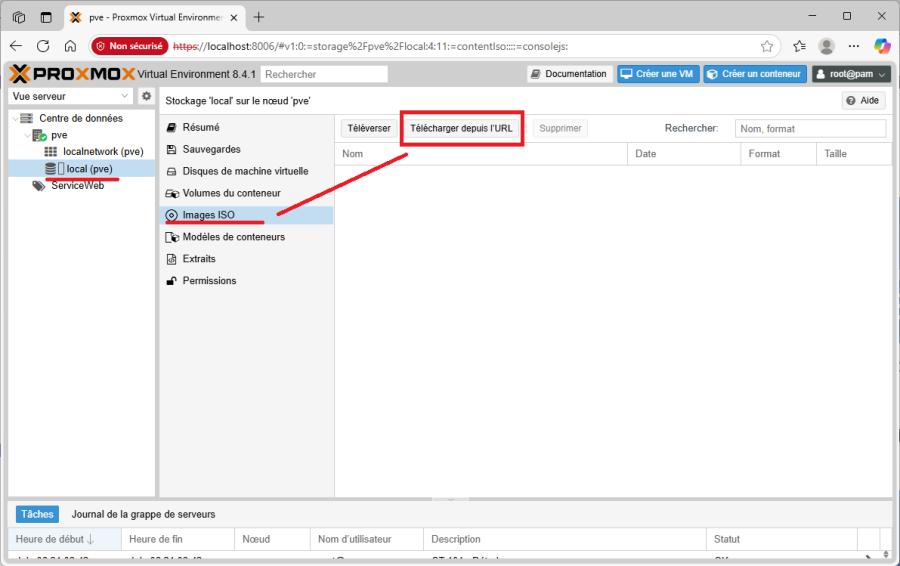Click the Supprimer button
900x566 pixels.
(560, 129)
